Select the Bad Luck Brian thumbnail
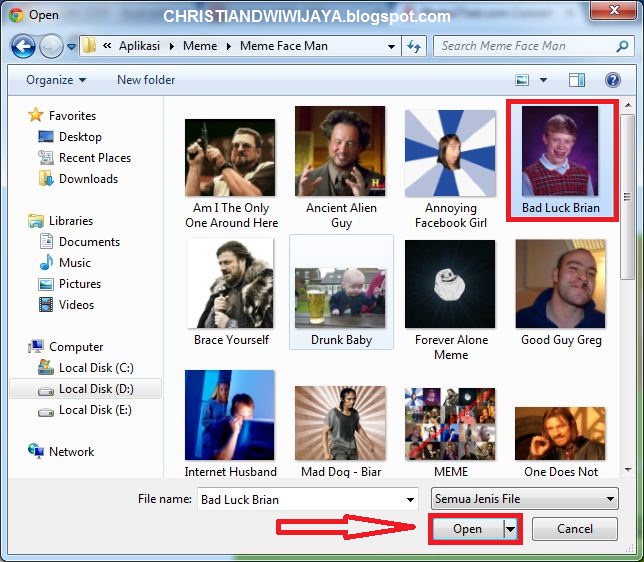Viewport: 644px width, 562px height. [x=560, y=151]
